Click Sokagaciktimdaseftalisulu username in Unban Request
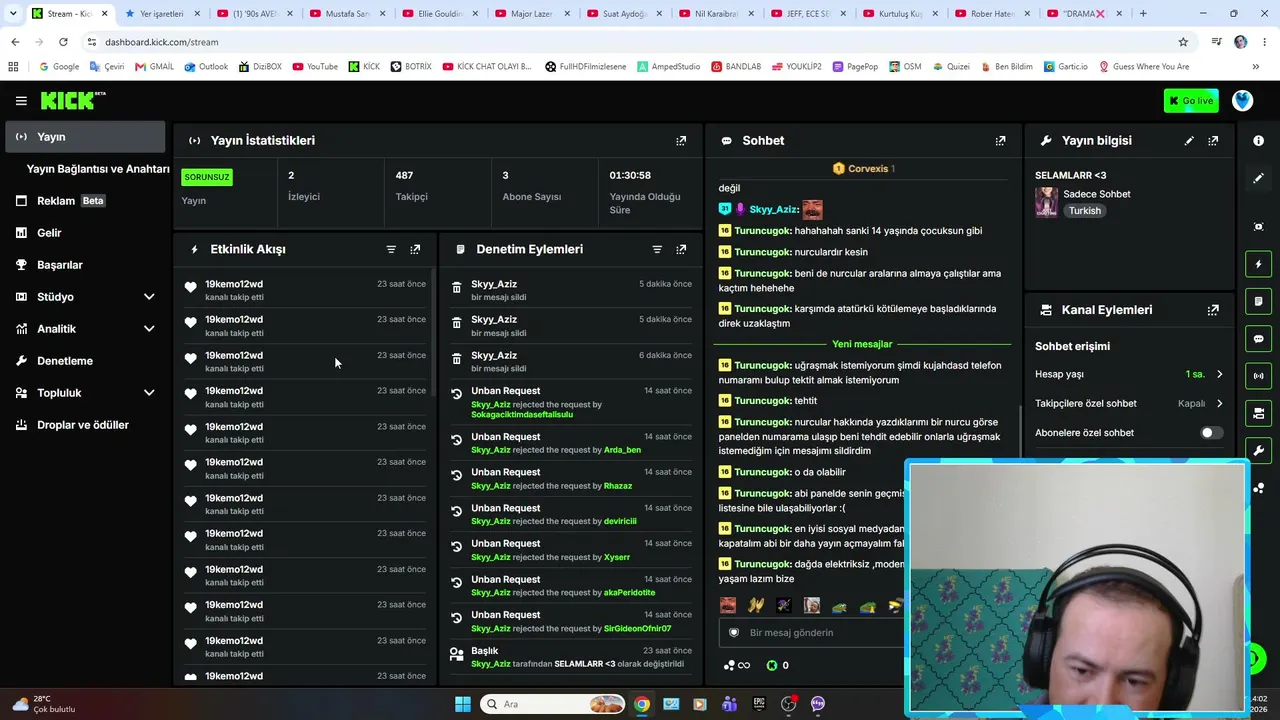 (522, 415)
